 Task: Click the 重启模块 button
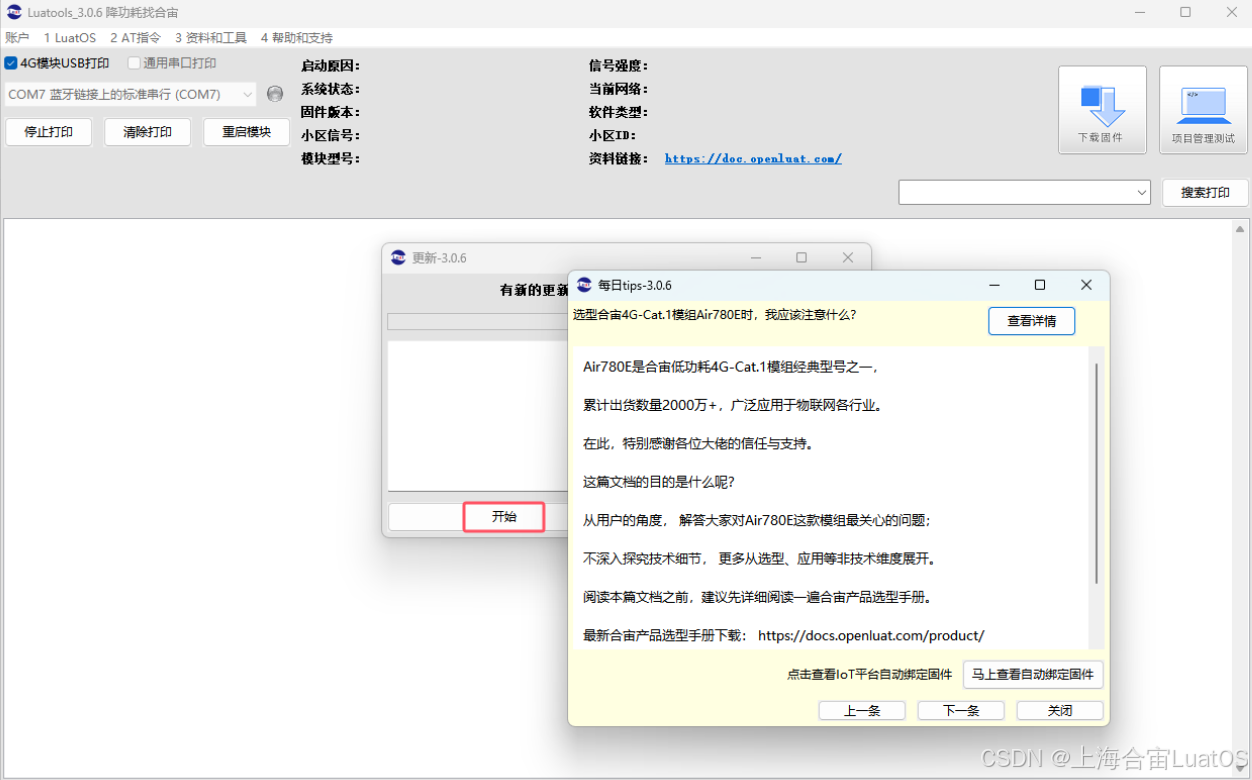pyautogui.click(x=246, y=131)
